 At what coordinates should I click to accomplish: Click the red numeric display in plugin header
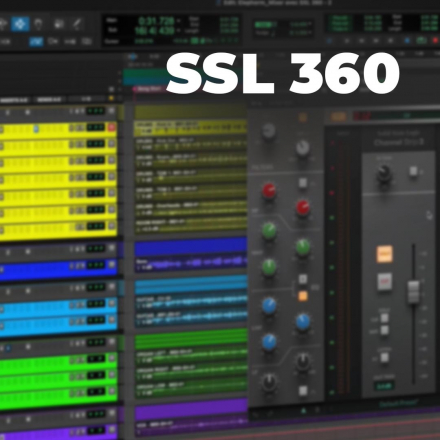click(x=362, y=117)
